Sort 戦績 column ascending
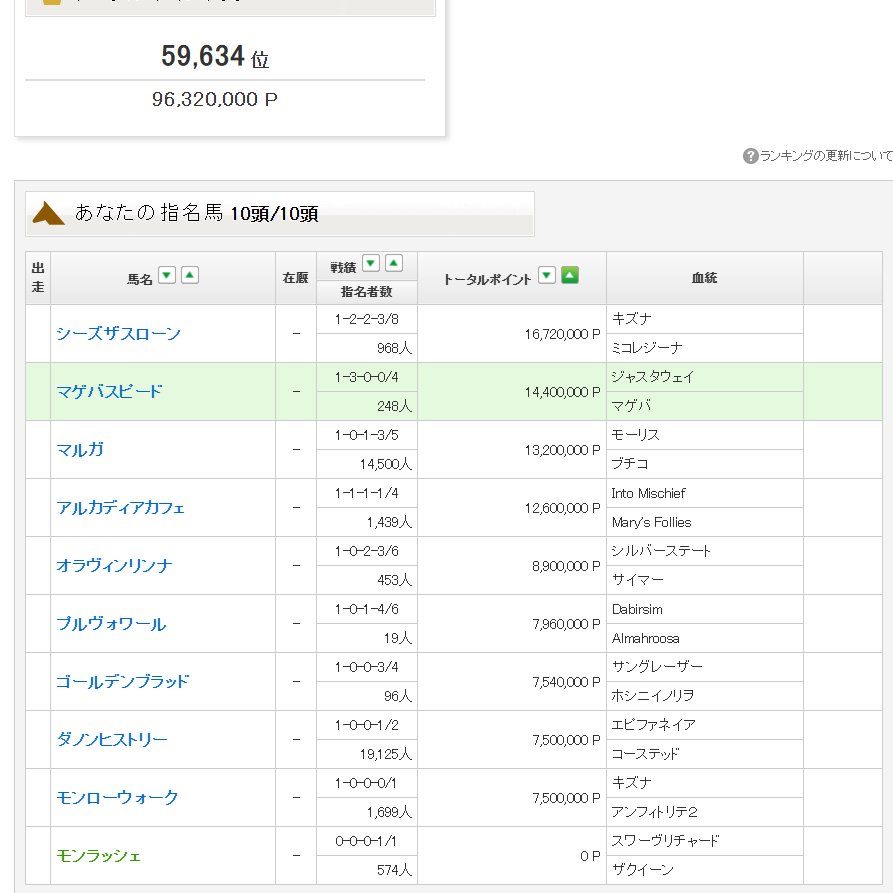 (394, 263)
